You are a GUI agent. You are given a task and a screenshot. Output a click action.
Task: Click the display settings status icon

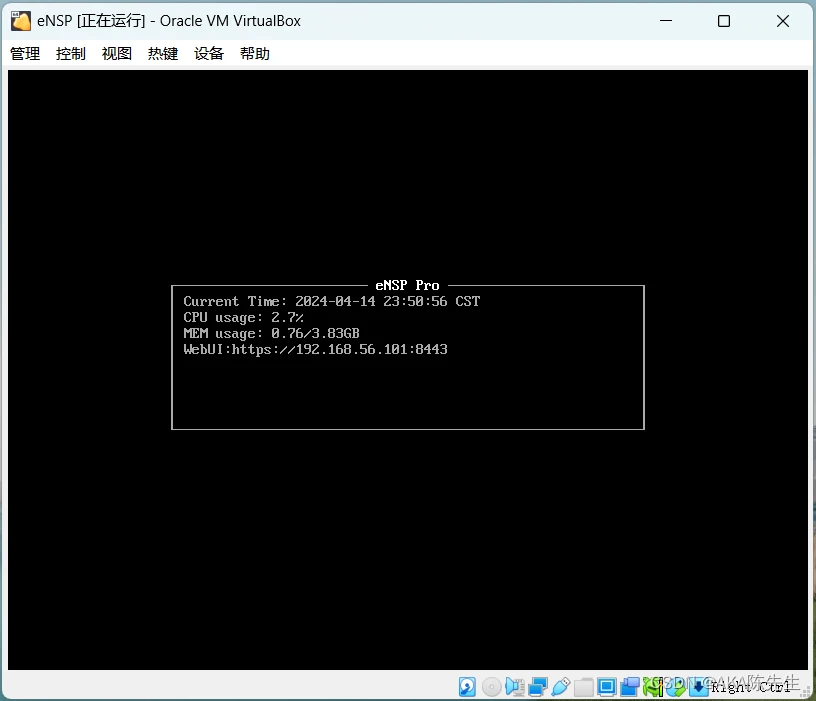(607, 687)
